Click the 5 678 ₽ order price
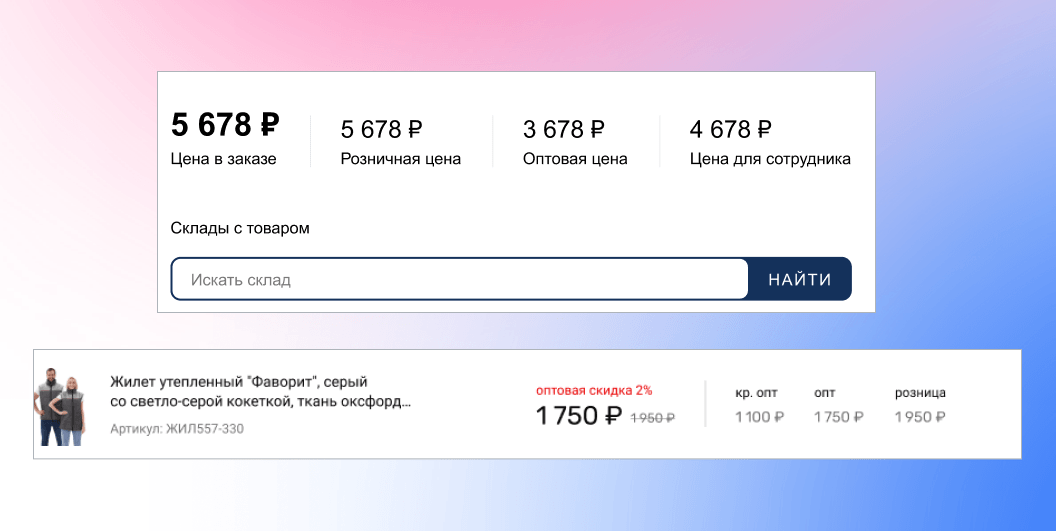1056x531 pixels. coord(225,125)
